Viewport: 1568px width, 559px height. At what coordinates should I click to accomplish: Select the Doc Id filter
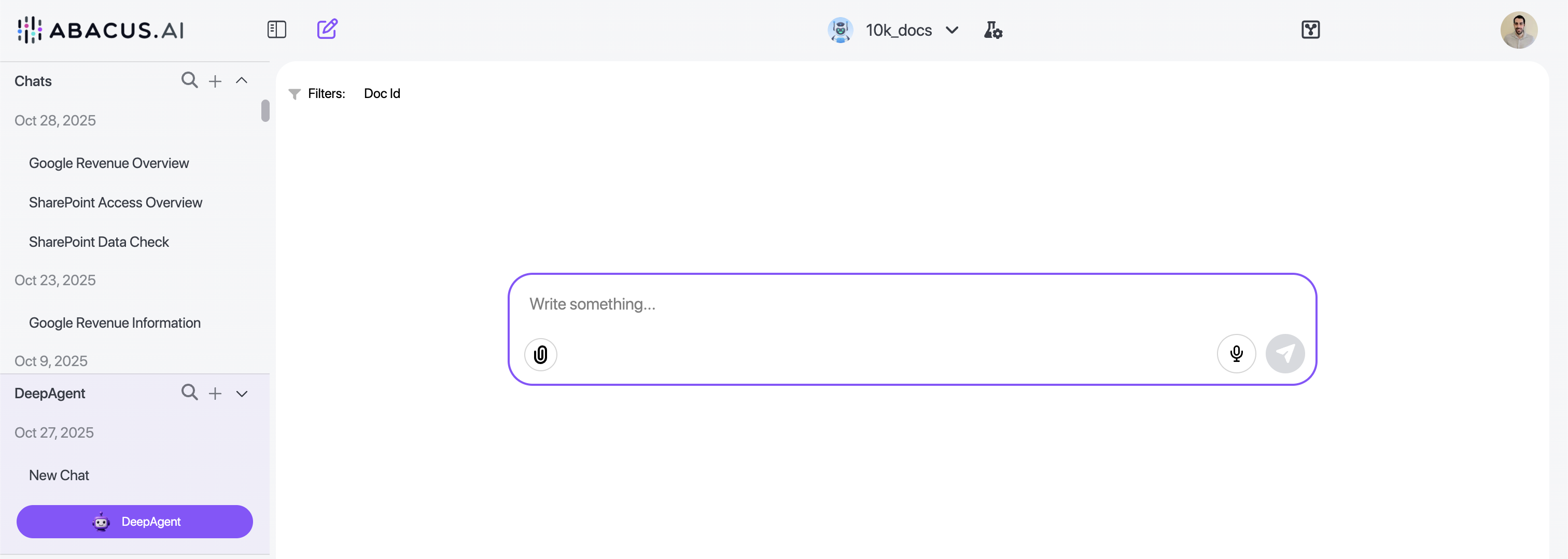click(382, 93)
